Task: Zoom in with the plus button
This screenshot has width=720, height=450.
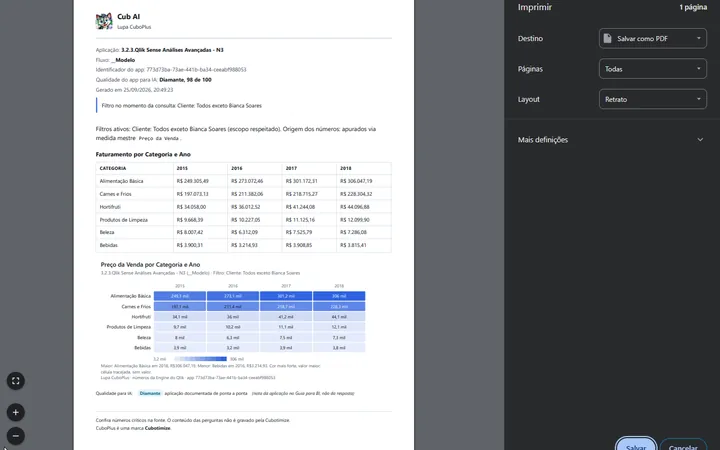Action: 16,412
